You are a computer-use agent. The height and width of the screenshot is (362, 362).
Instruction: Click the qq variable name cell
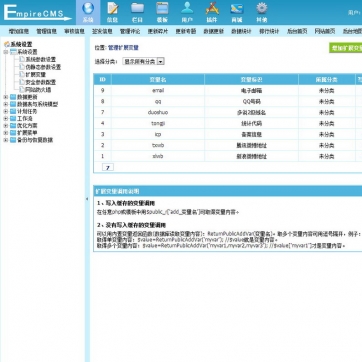[x=158, y=101]
